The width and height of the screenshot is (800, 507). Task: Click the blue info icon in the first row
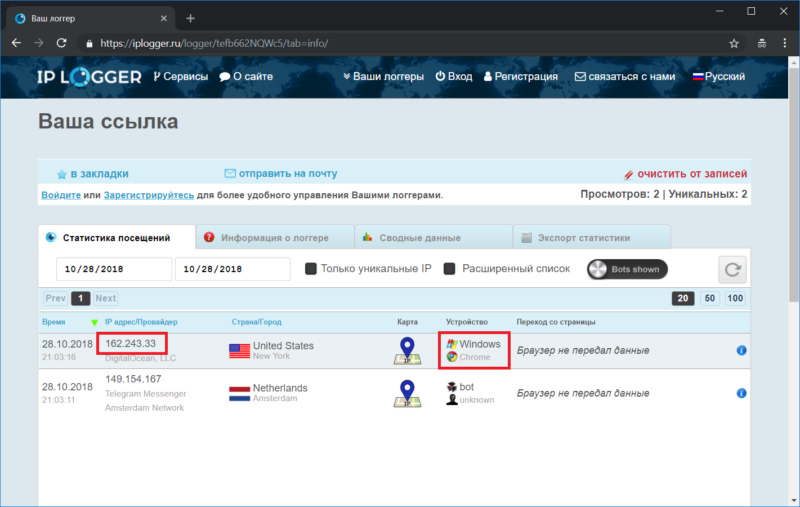pos(742,351)
